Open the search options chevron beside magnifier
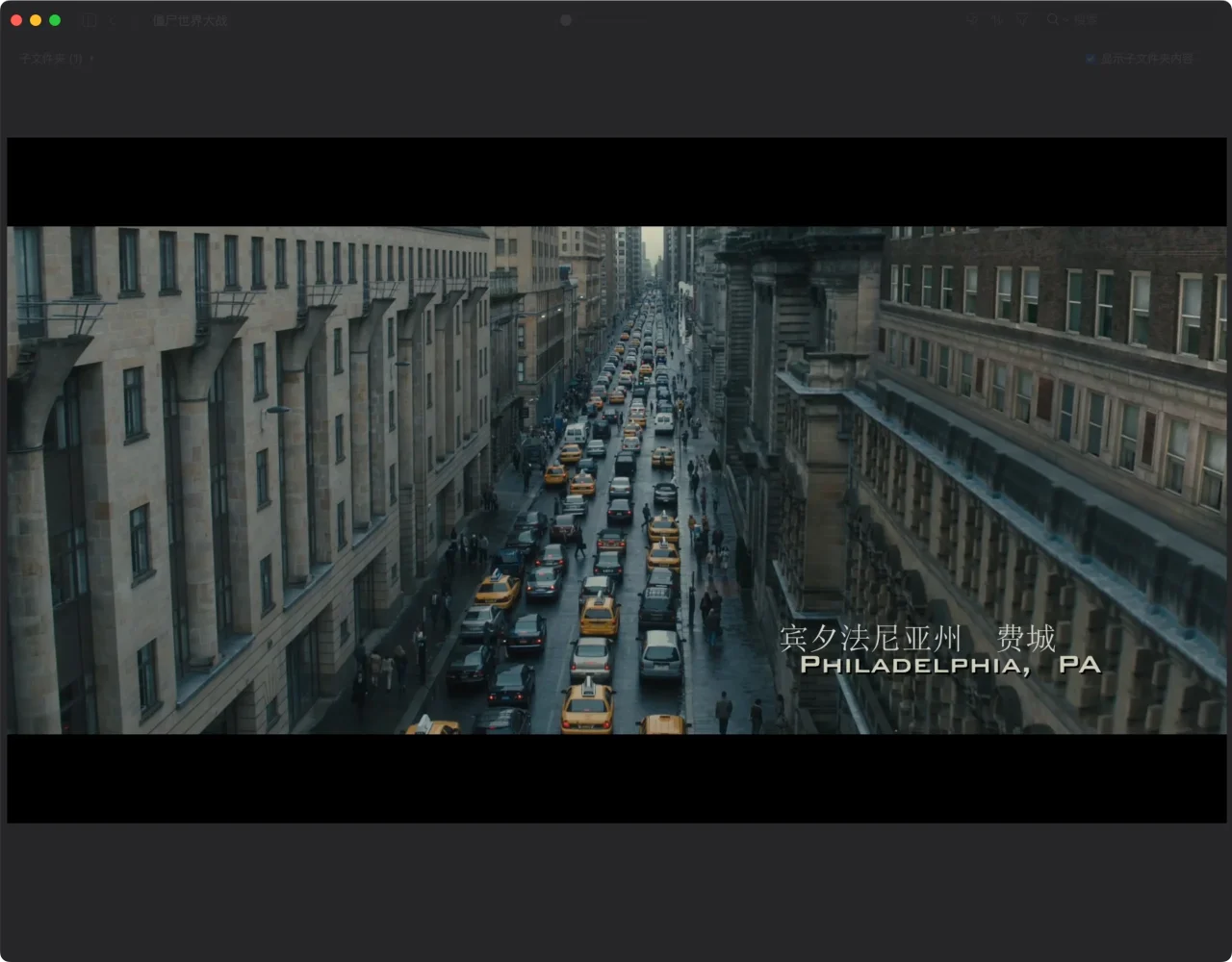This screenshot has width=1232, height=962. click(1064, 20)
